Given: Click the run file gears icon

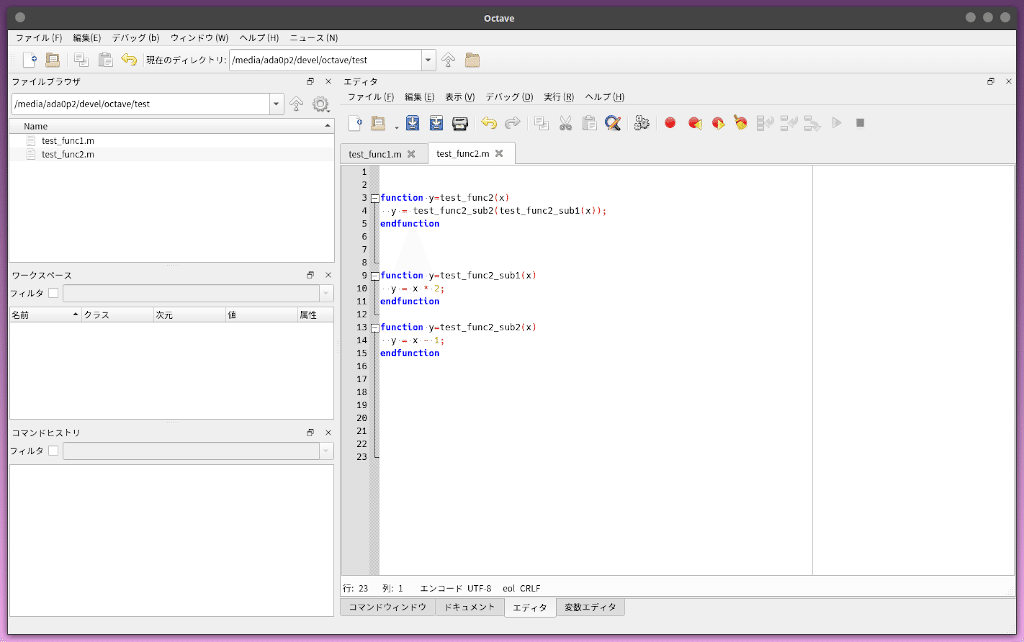Looking at the screenshot, I should 642,123.
